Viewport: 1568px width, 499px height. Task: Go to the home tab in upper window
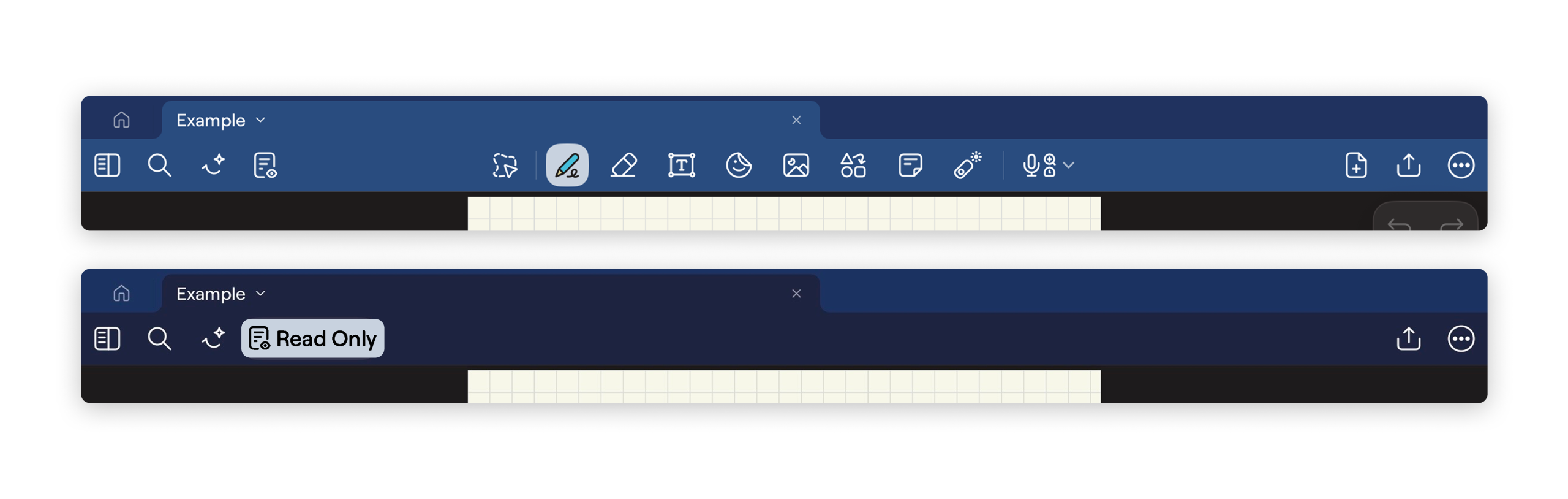point(121,120)
